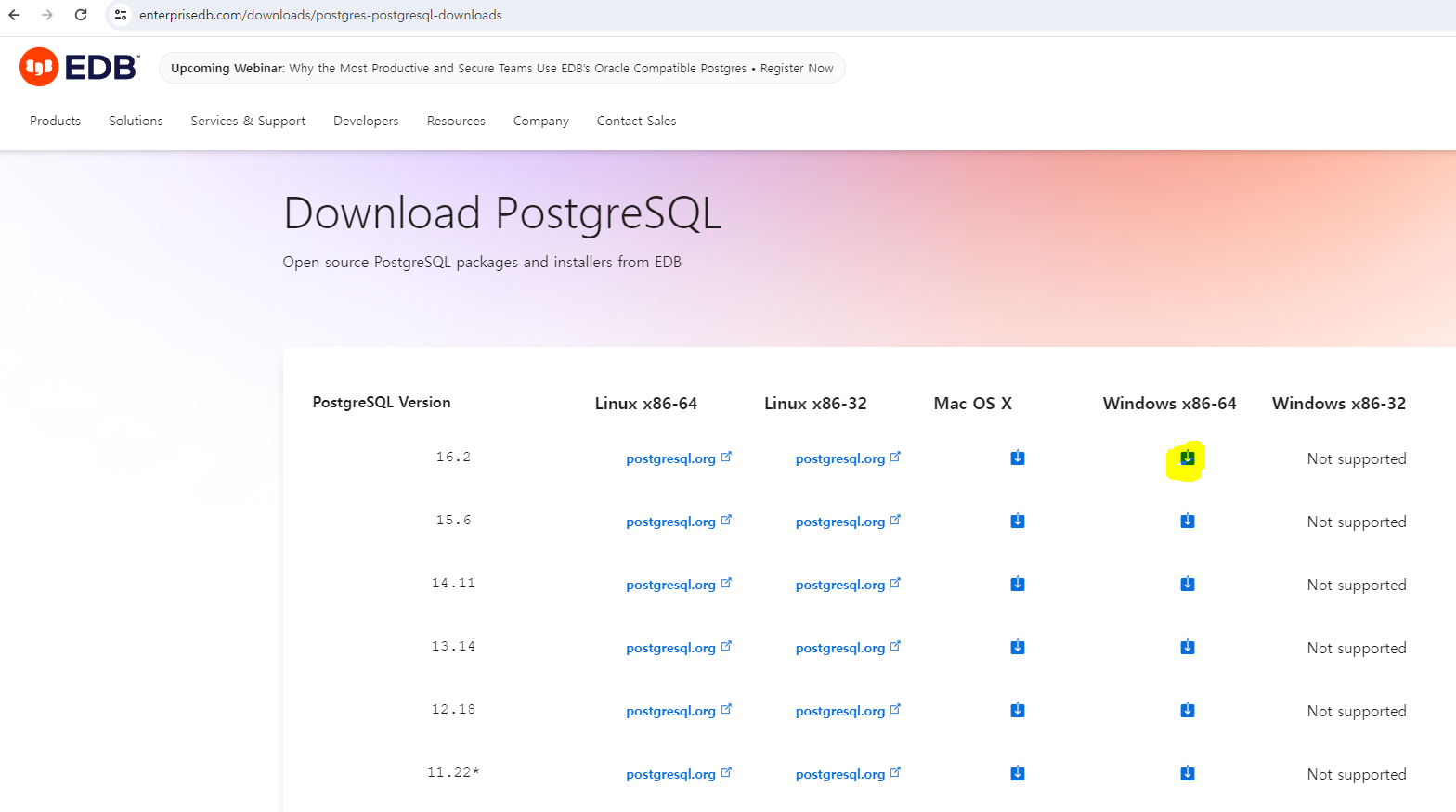Download PostgreSQL 11.22 for Windows x86-64
This screenshot has width=1456, height=812.
click(1188, 773)
